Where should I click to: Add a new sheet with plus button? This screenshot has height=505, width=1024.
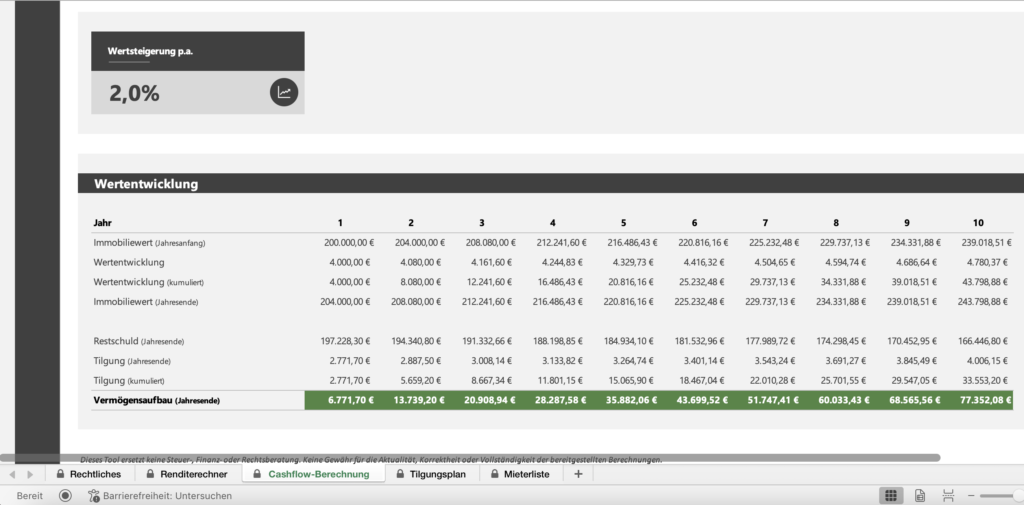(577, 474)
